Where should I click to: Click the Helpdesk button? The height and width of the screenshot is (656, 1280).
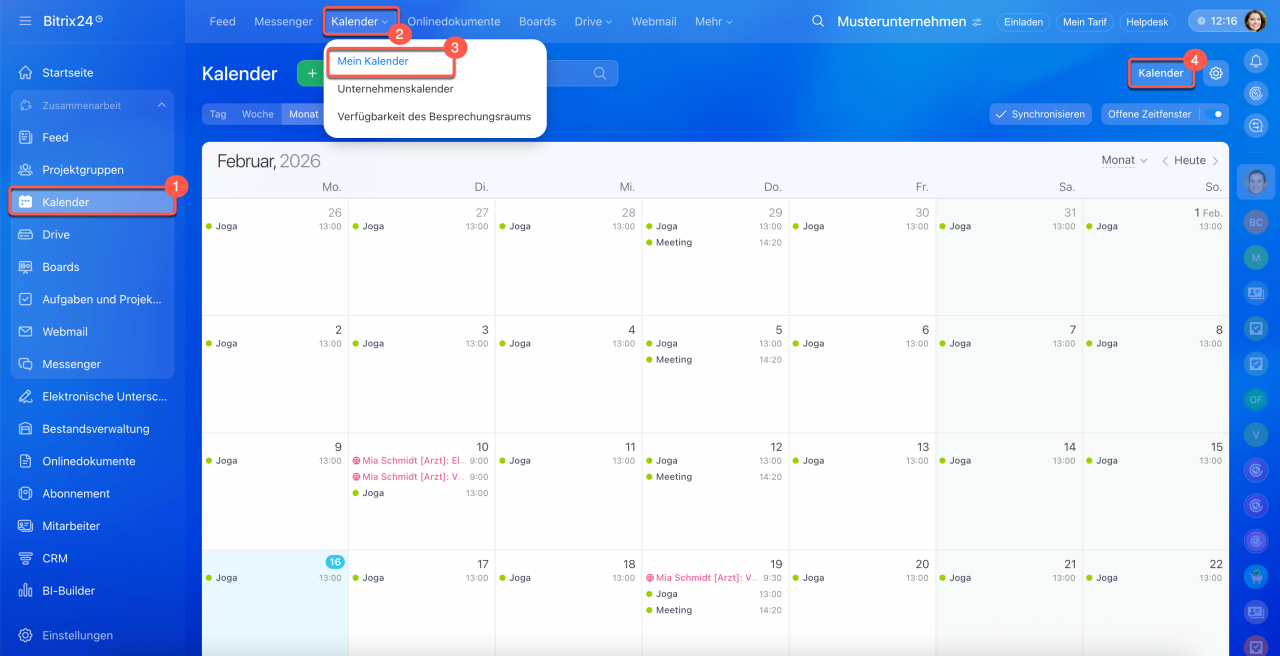1149,21
